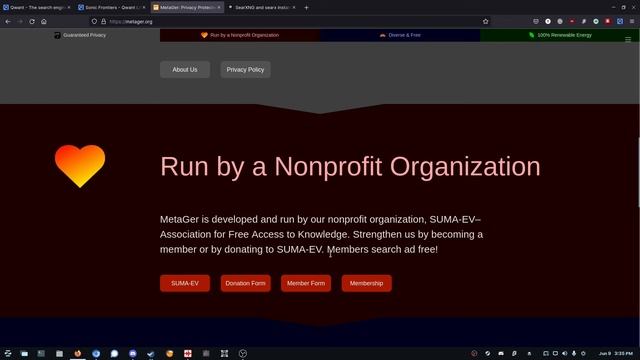Open the taskbar start menu launcher
Image resolution: width=640 pixels, height=360 pixels.
click(x=7, y=353)
